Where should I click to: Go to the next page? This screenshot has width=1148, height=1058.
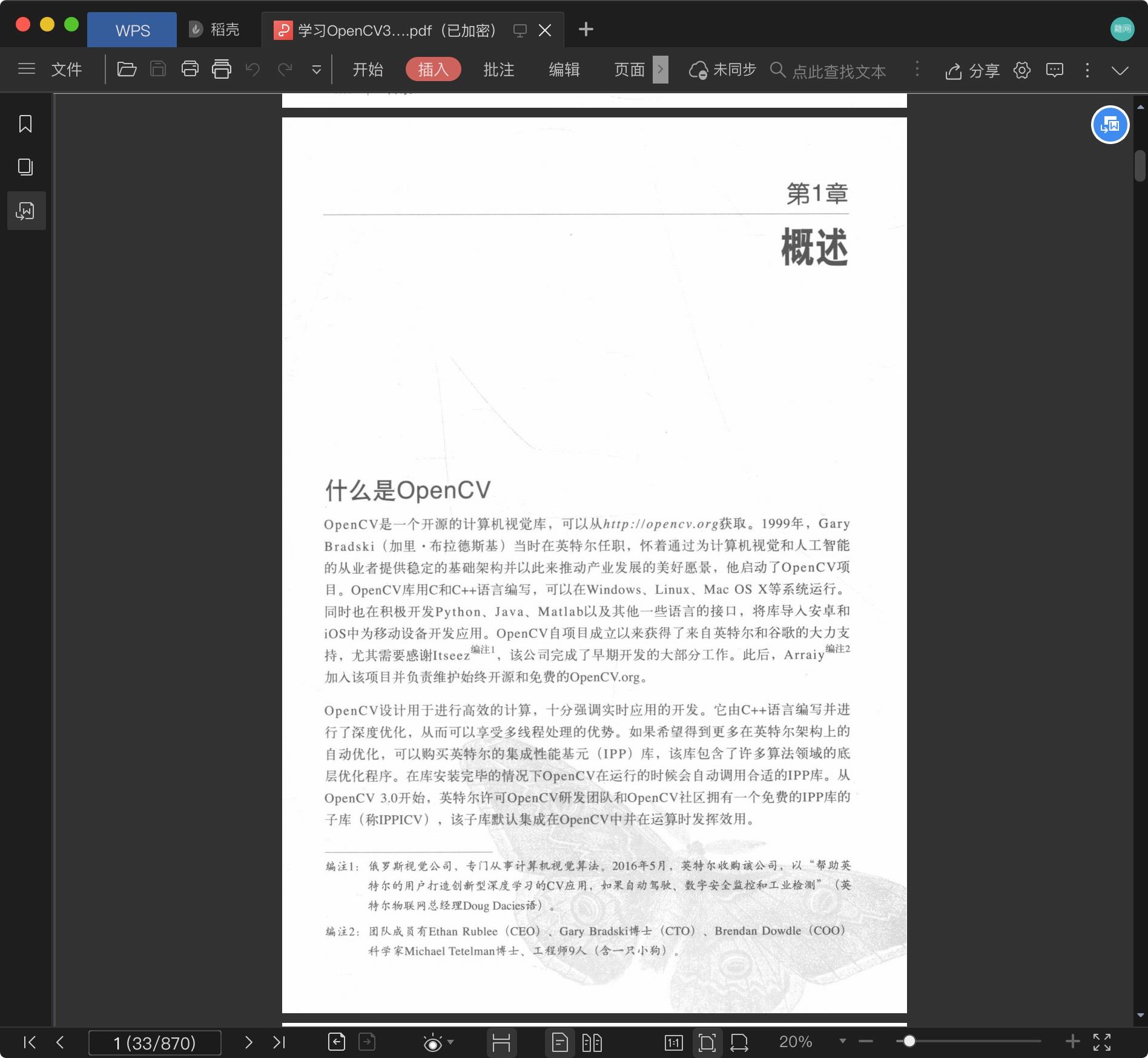click(248, 1042)
